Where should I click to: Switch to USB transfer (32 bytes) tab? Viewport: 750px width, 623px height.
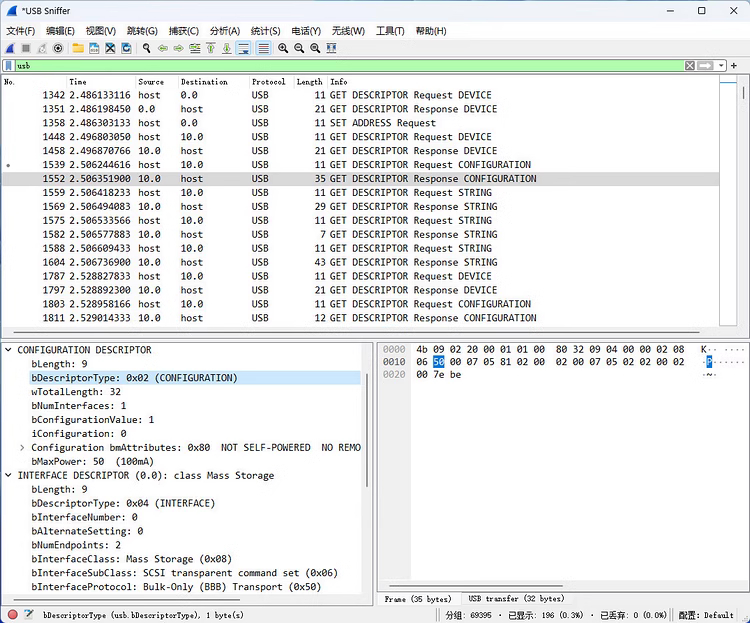[x=516, y=599]
